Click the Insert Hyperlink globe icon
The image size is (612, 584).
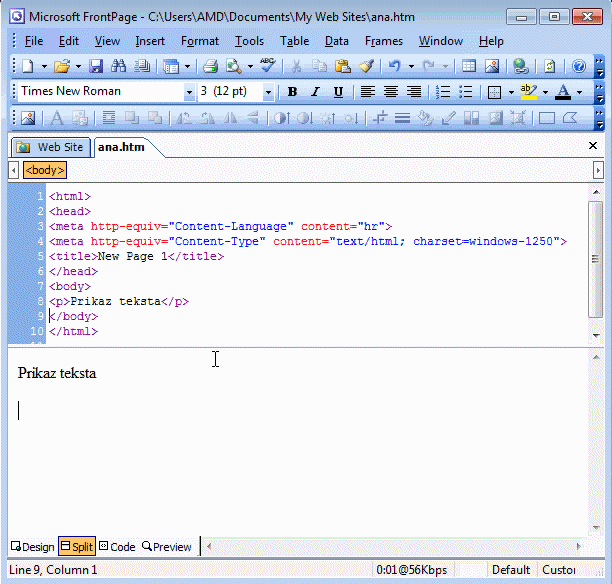(520, 66)
